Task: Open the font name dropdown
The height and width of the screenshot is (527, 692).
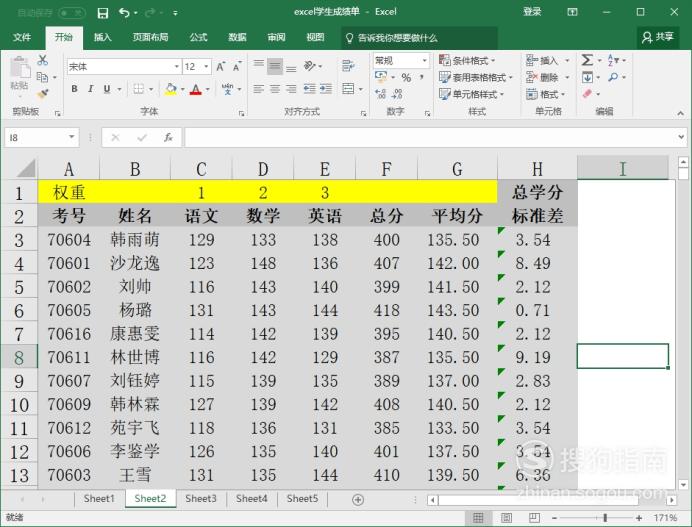Action: (x=177, y=67)
